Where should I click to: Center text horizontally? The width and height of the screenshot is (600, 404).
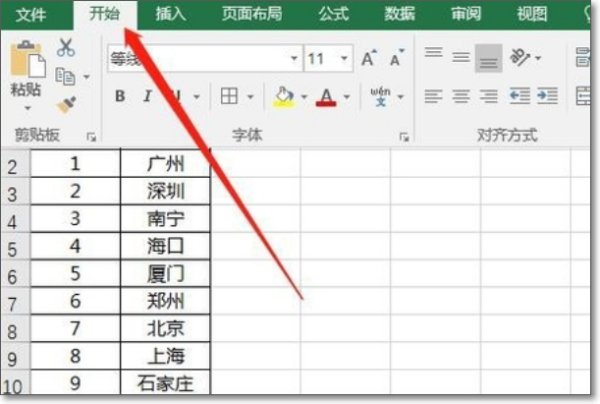(x=461, y=96)
